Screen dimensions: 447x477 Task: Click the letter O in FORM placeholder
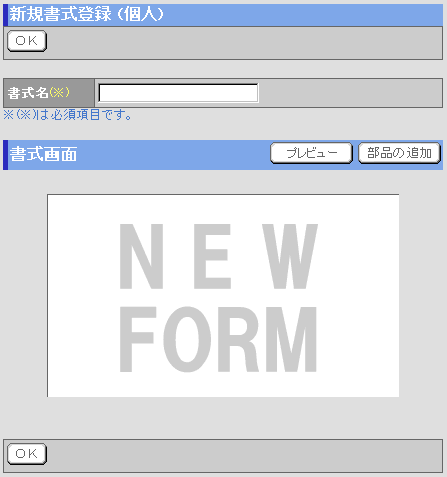(187, 339)
